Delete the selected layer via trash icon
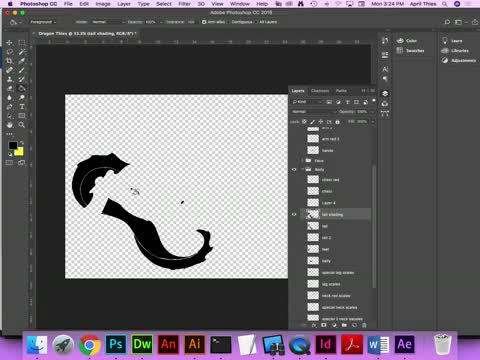Image resolution: width=480 pixels, height=360 pixels. click(364, 325)
